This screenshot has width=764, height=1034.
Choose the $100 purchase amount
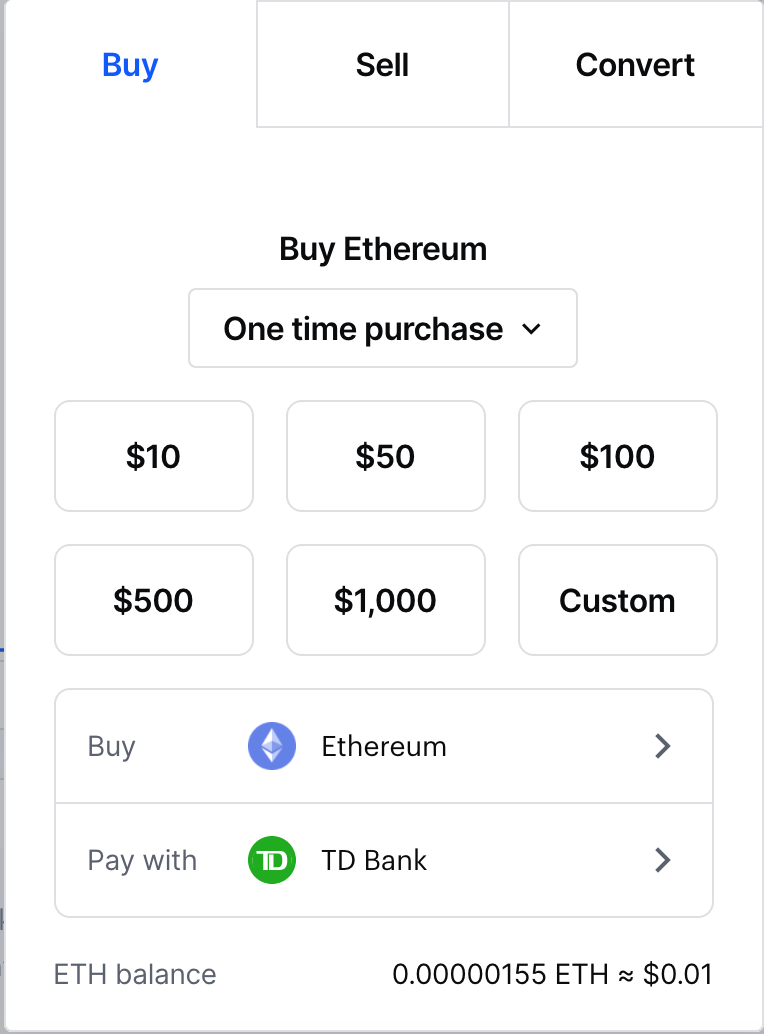617,456
